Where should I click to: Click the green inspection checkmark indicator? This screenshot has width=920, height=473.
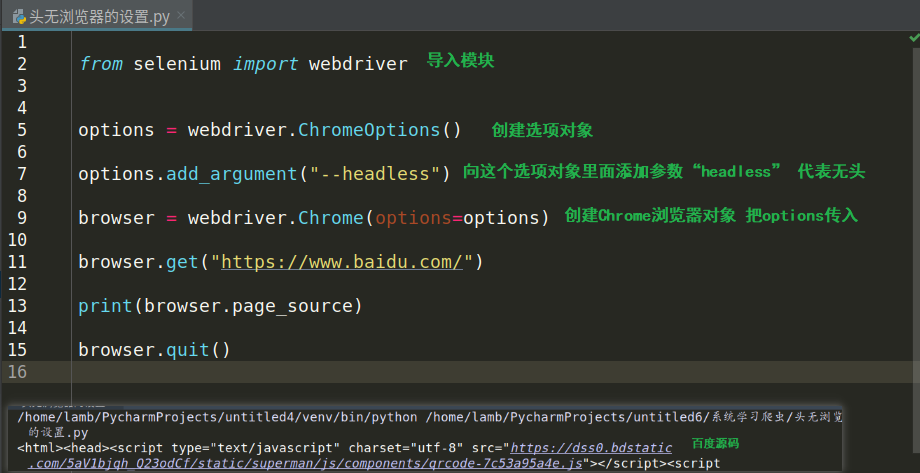point(914,38)
